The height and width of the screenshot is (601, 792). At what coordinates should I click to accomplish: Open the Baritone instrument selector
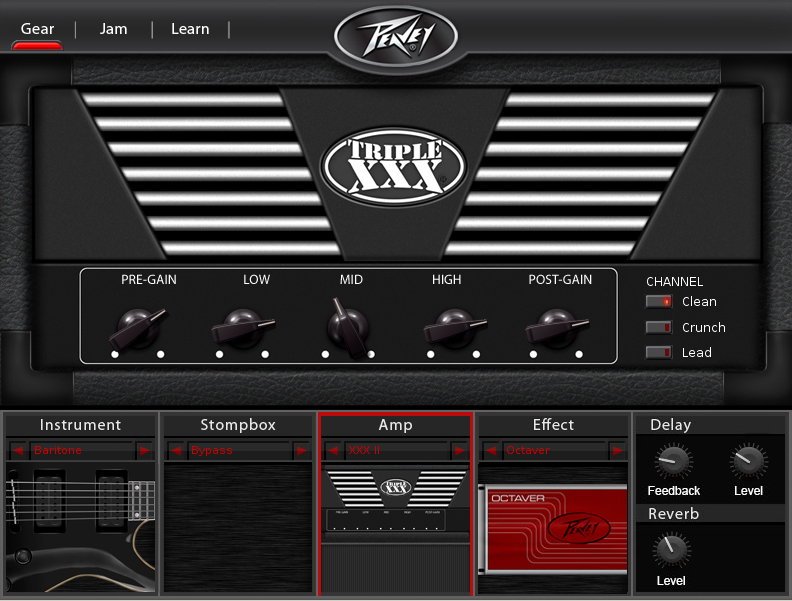[81, 450]
